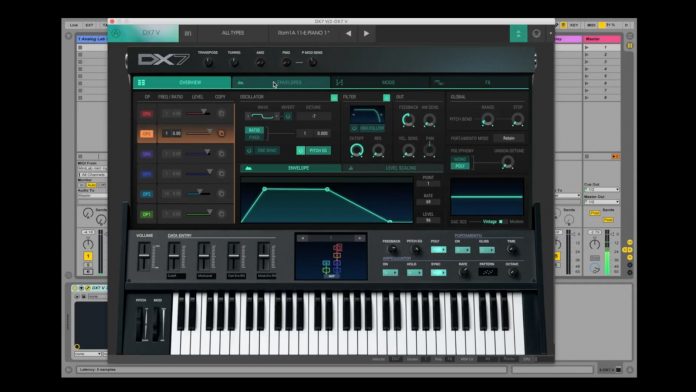Select the Envelope sub-tab
The image size is (696, 392).
tap(291, 168)
